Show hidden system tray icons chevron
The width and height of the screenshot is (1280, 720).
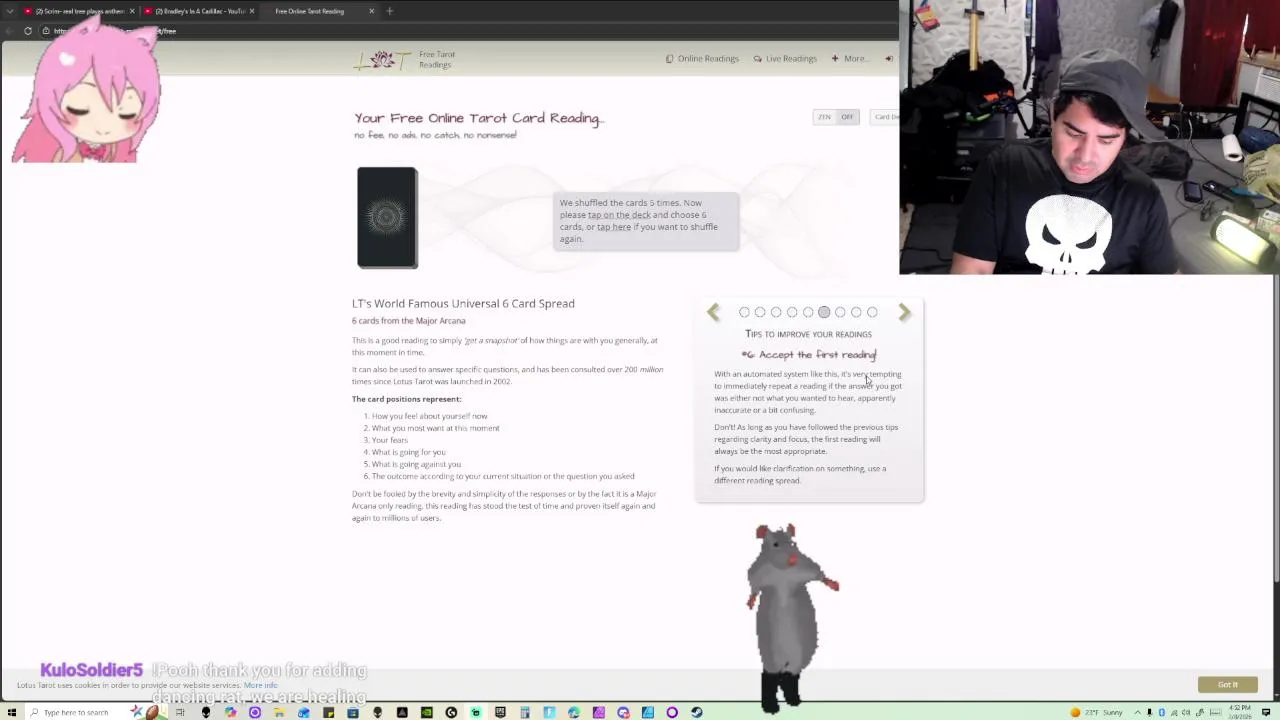pyautogui.click(x=1139, y=712)
